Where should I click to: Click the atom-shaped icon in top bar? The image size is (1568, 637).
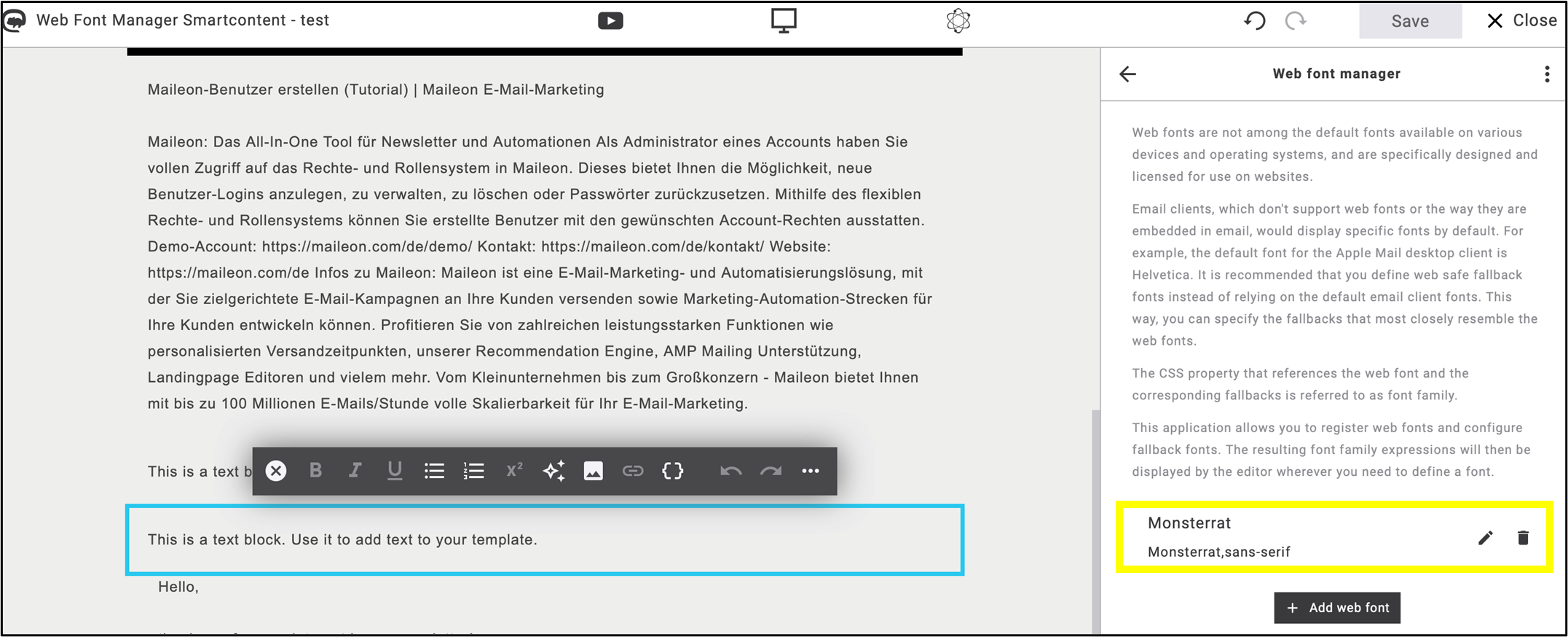[x=958, y=20]
